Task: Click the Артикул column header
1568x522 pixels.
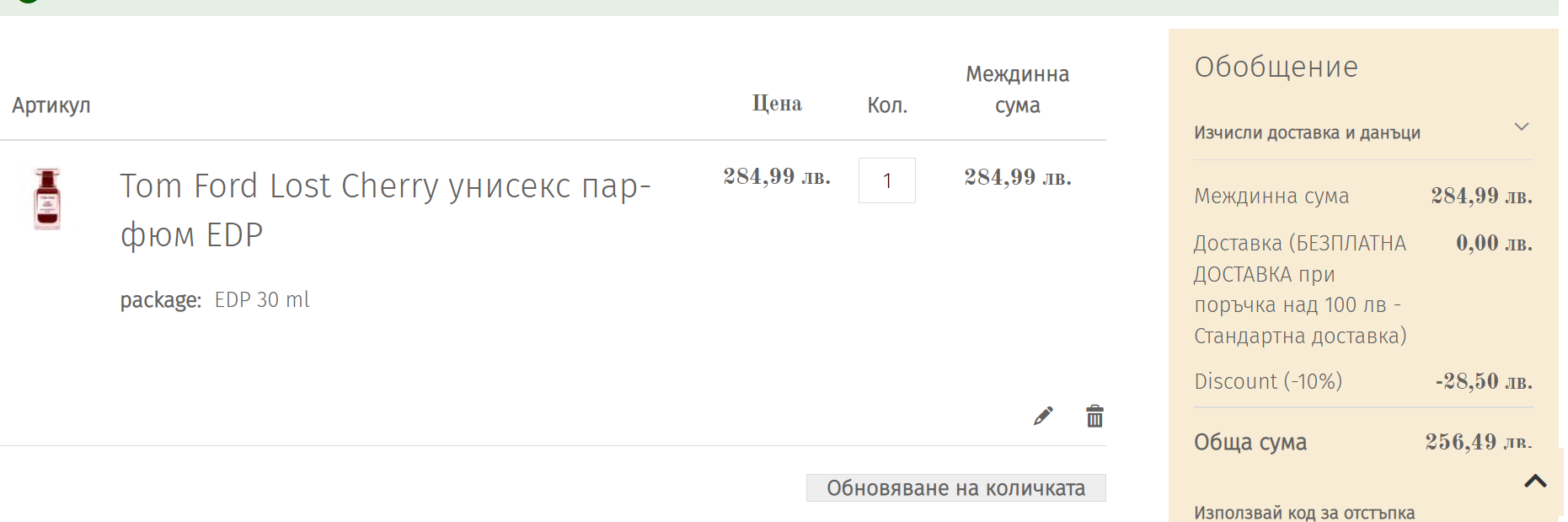Action: coord(51,105)
